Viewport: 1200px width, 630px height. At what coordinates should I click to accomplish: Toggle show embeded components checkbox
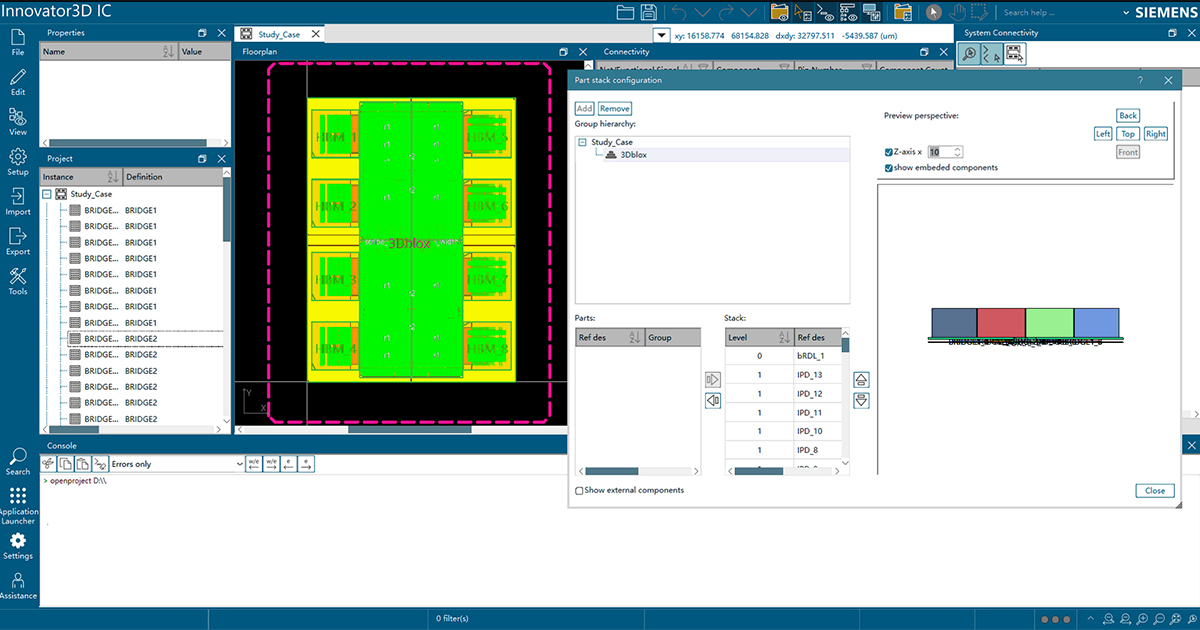pyautogui.click(x=889, y=168)
